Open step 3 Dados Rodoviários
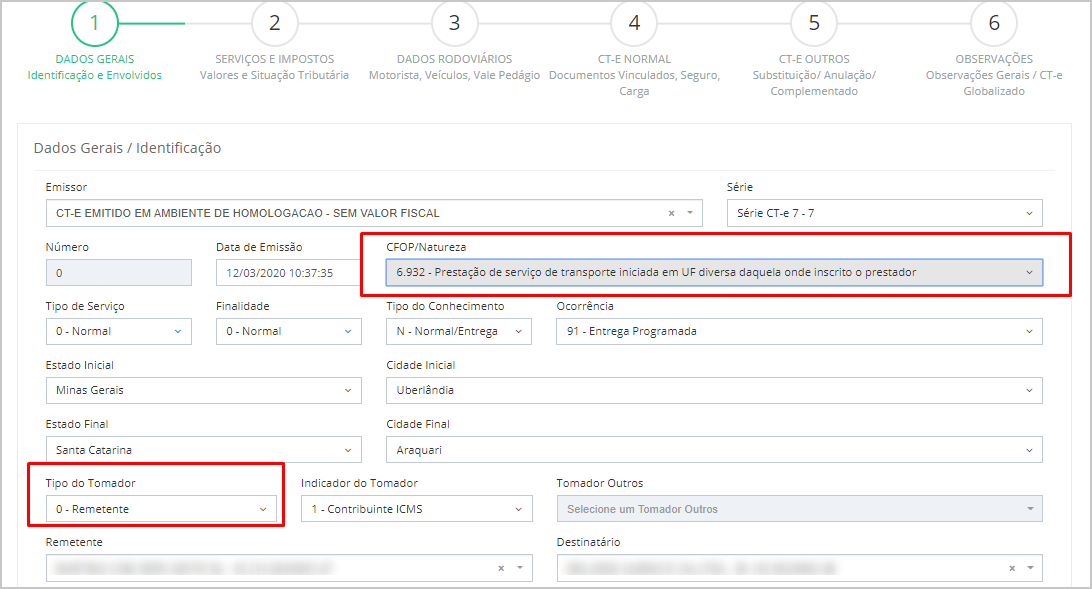The width and height of the screenshot is (1092, 589). (x=454, y=23)
